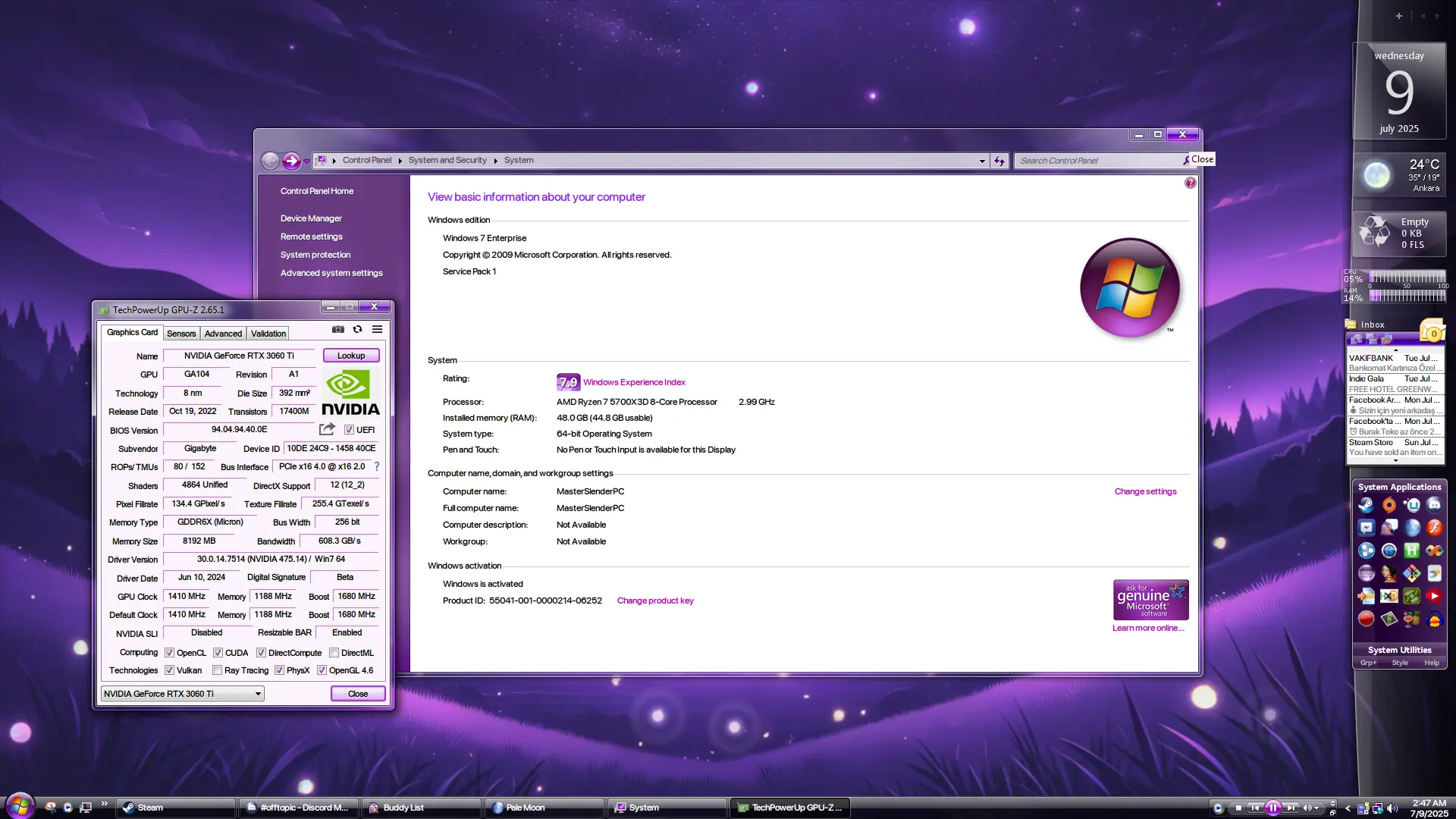Click the Windows Start orb
This screenshot has width=1456, height=819.
(20, 805)
